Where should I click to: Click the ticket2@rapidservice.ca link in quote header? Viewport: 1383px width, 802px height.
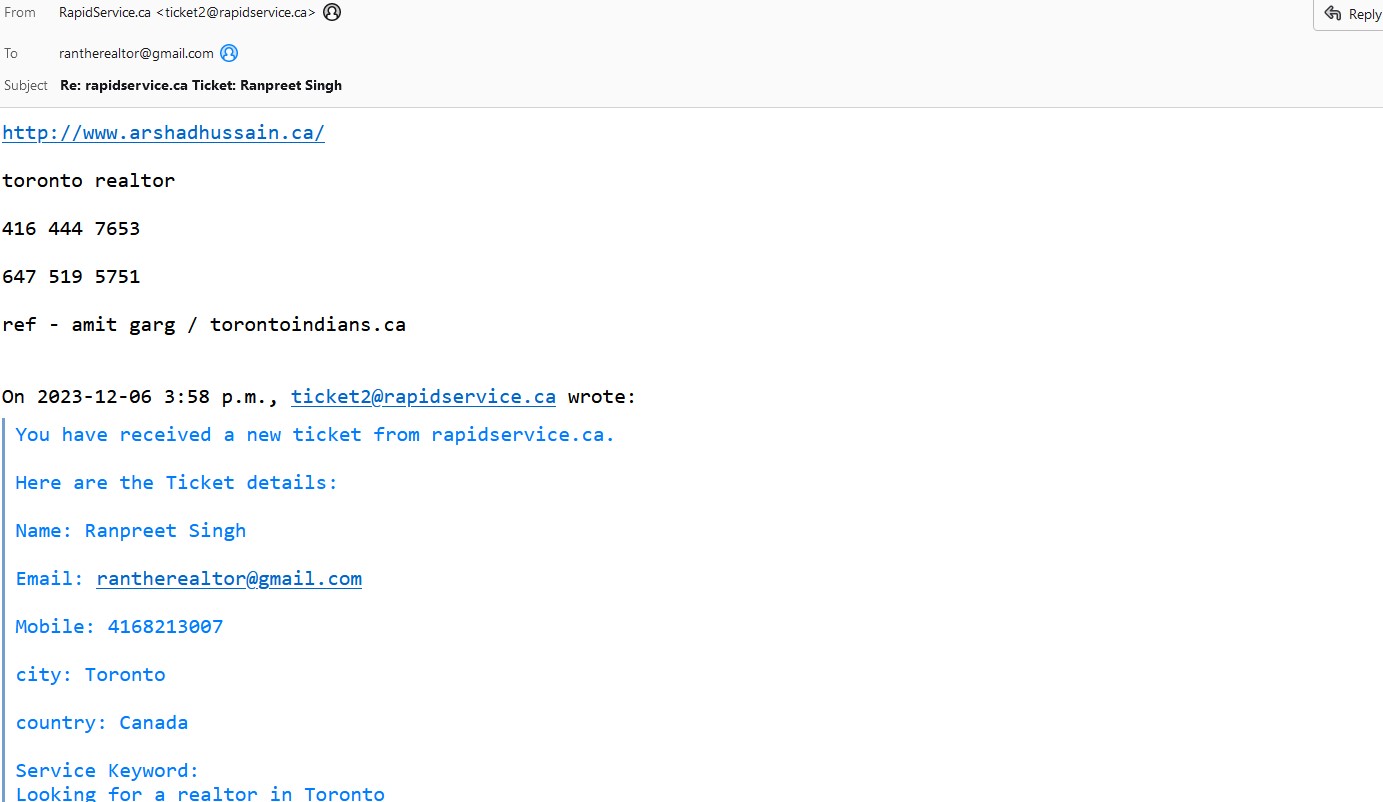point(423,397)
